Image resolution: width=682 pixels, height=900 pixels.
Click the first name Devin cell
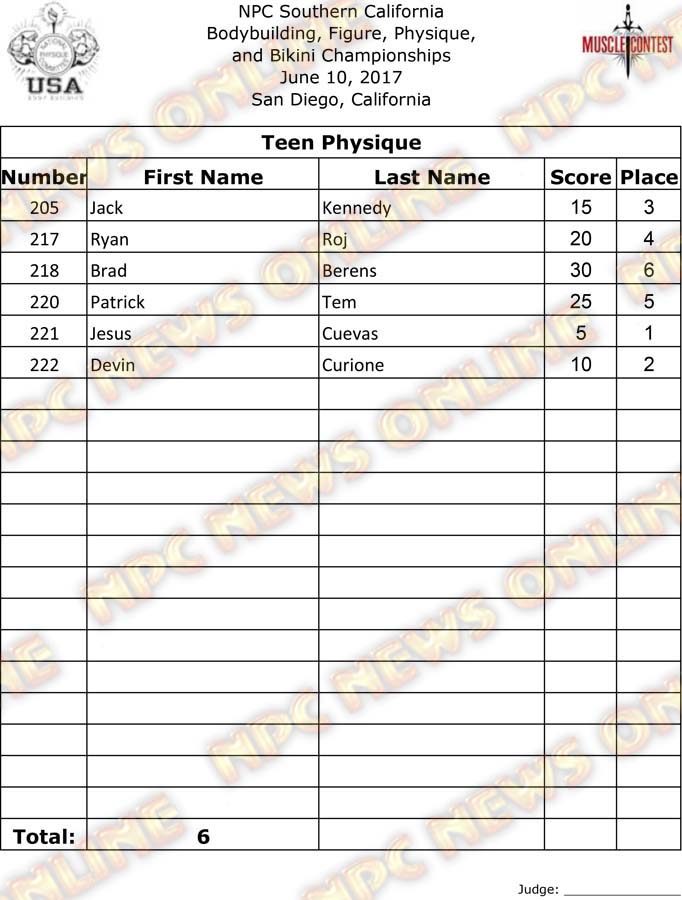112,365
